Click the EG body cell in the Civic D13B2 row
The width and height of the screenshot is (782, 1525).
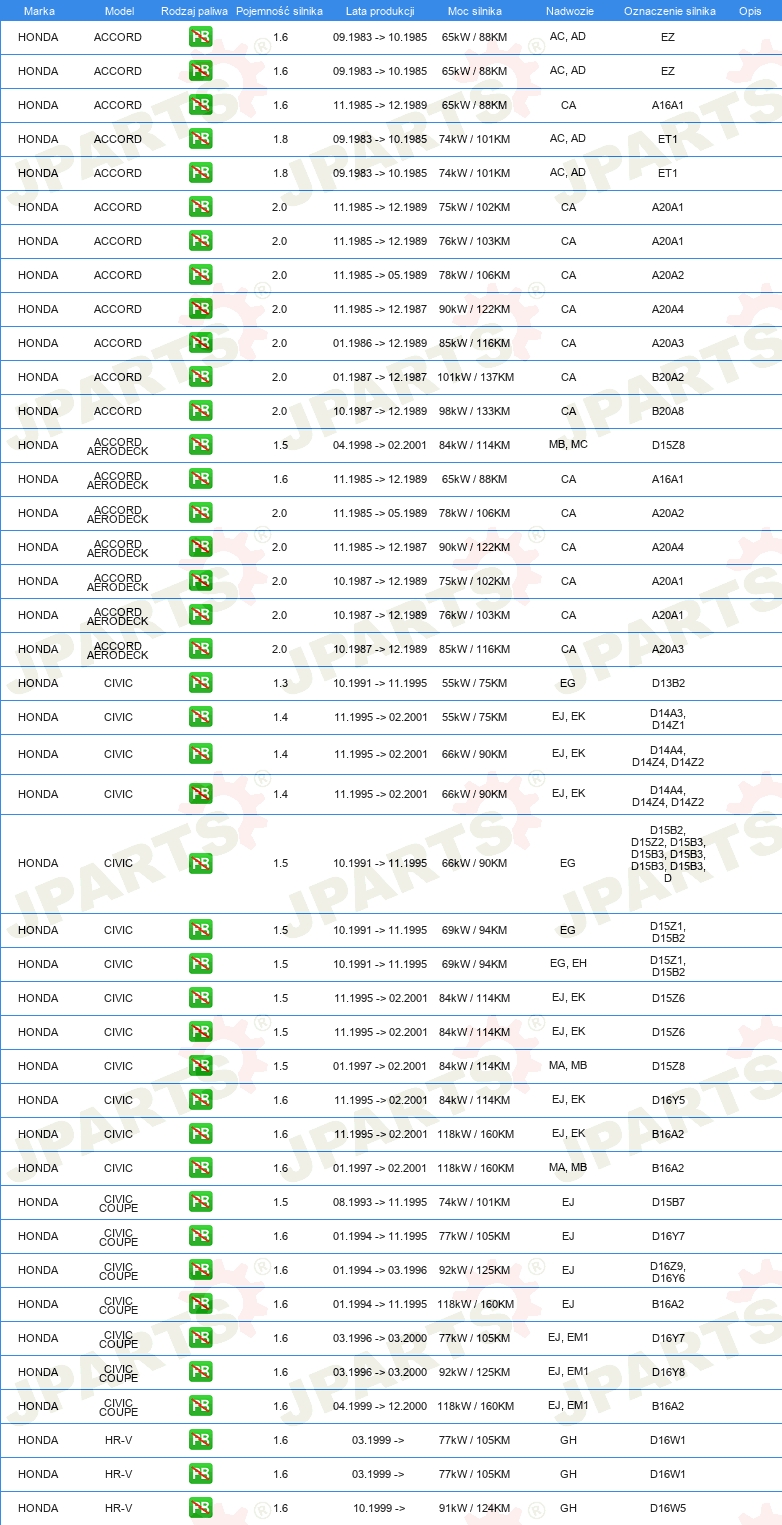(568, 683)
